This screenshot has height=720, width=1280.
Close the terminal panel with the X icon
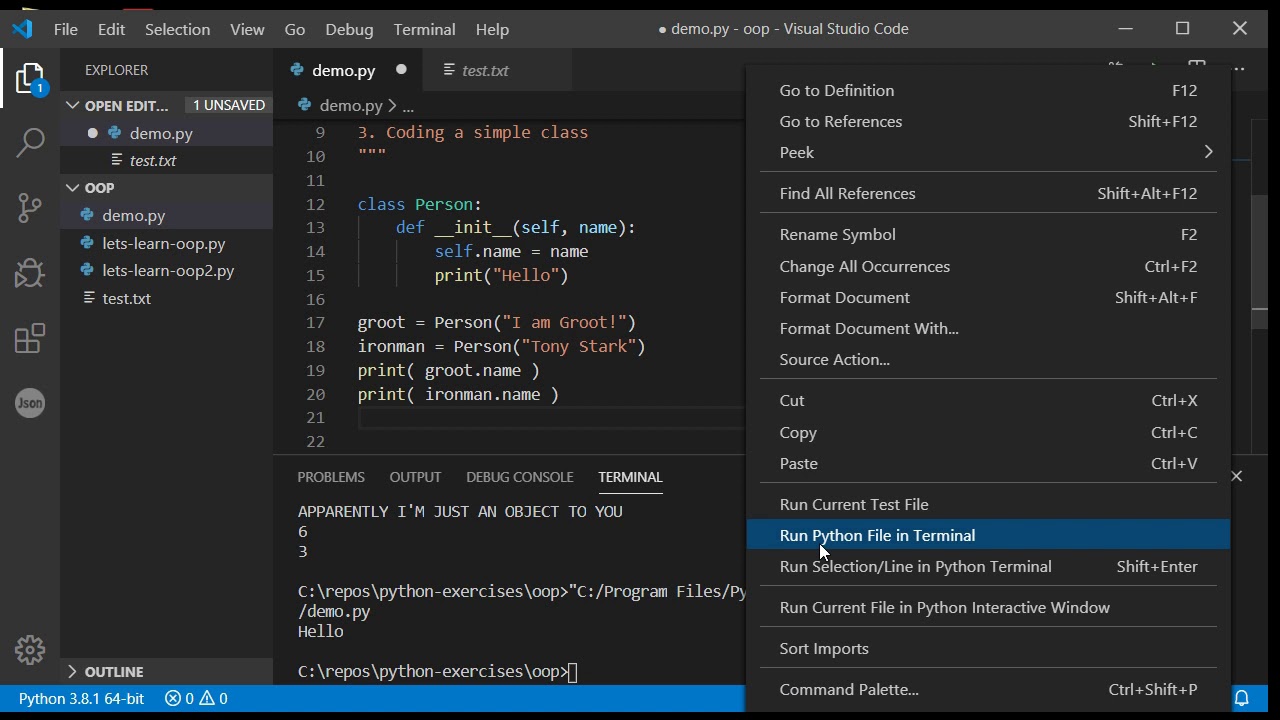click(x=1237, y=476)
